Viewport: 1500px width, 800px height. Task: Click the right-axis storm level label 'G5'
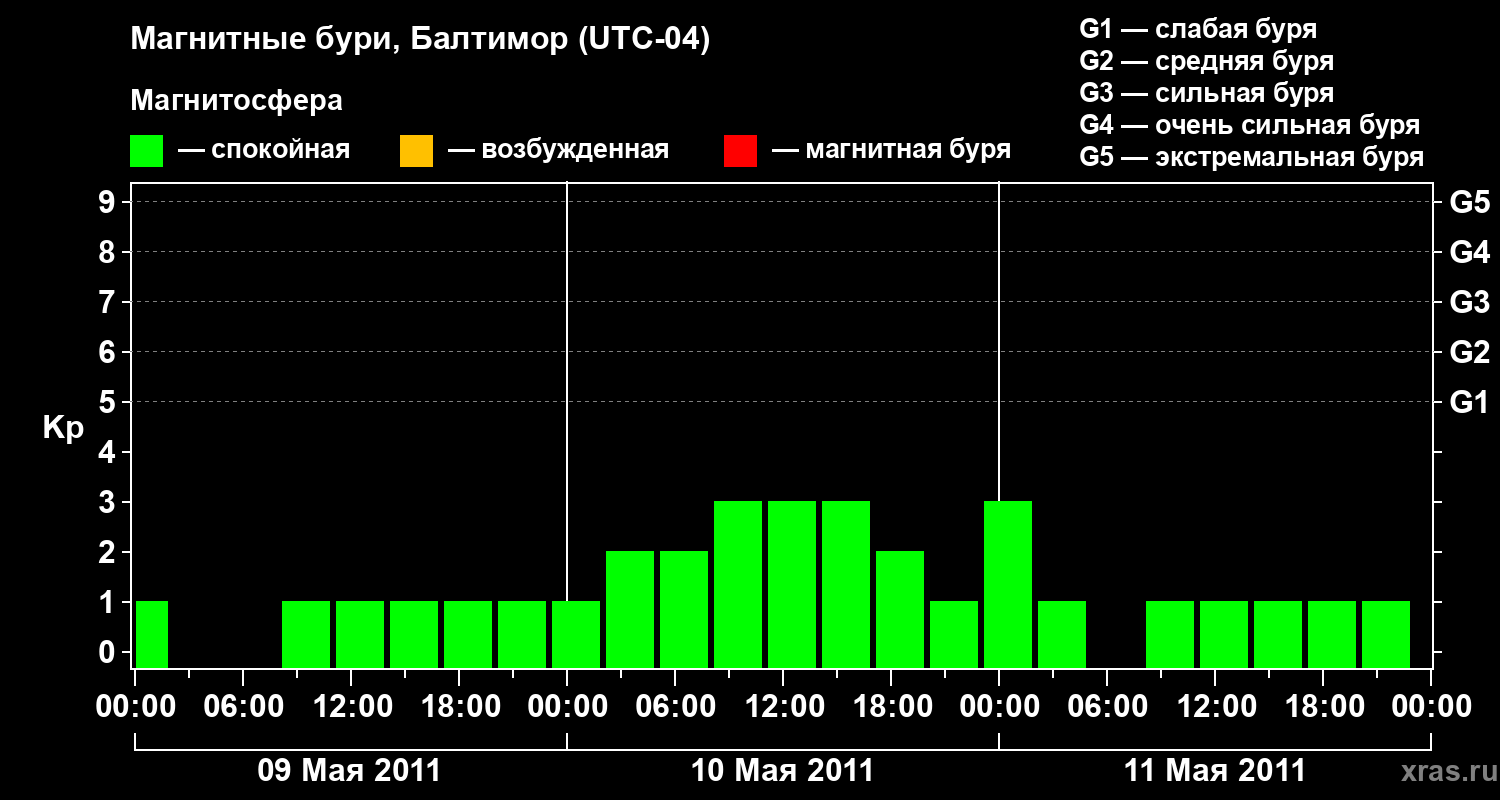click(1469, 202)
